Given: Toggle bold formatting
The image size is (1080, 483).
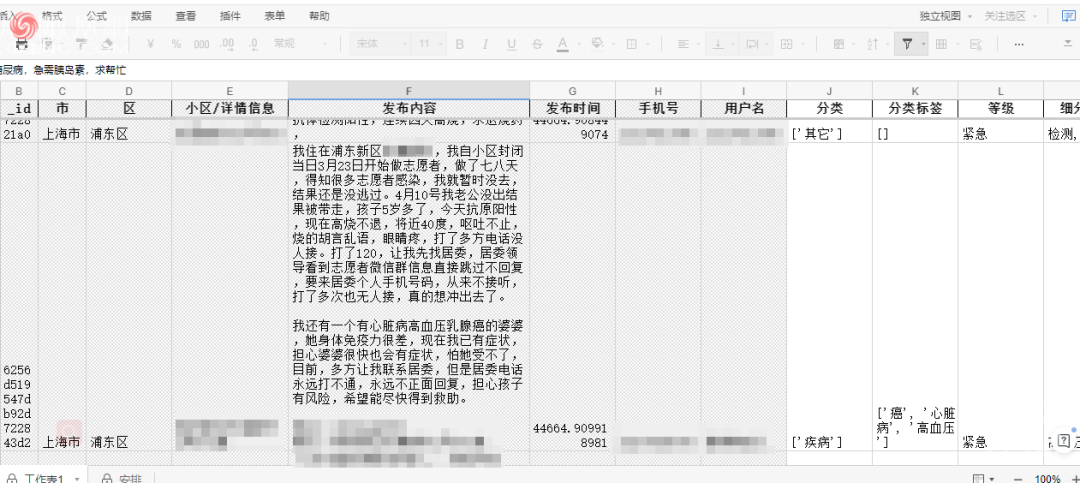Looking at the screenshot, I should [x=459, y=44].
